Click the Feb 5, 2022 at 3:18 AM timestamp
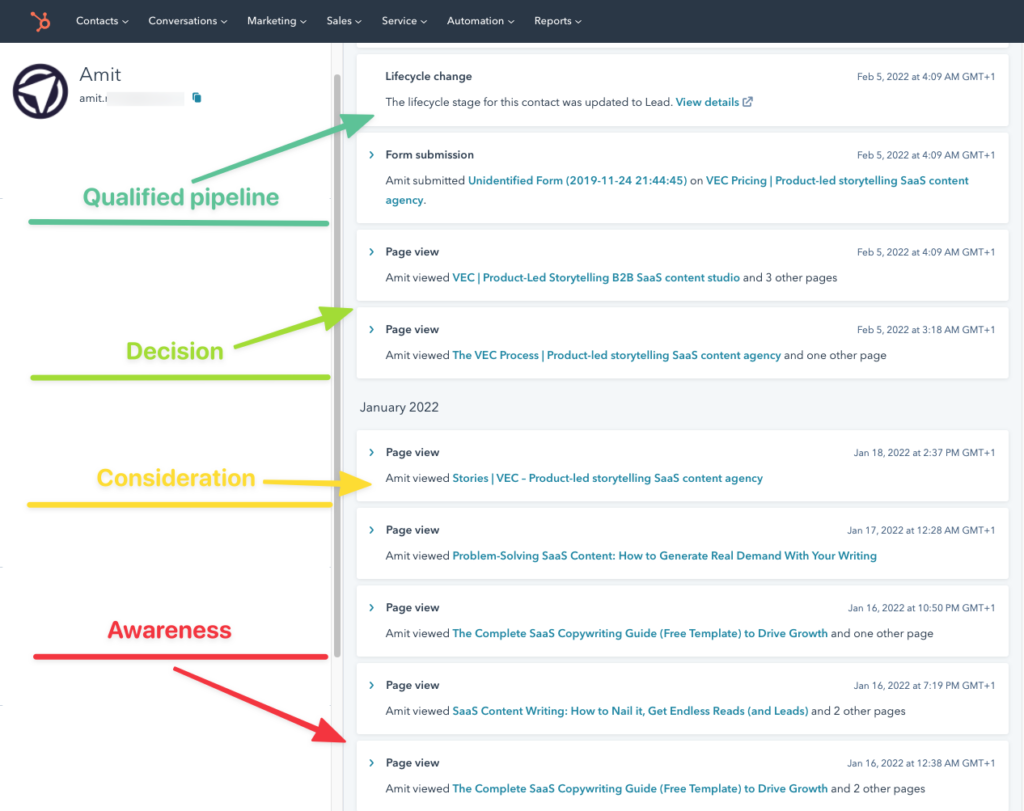1024x811 pixels. [x=926, y=330]
